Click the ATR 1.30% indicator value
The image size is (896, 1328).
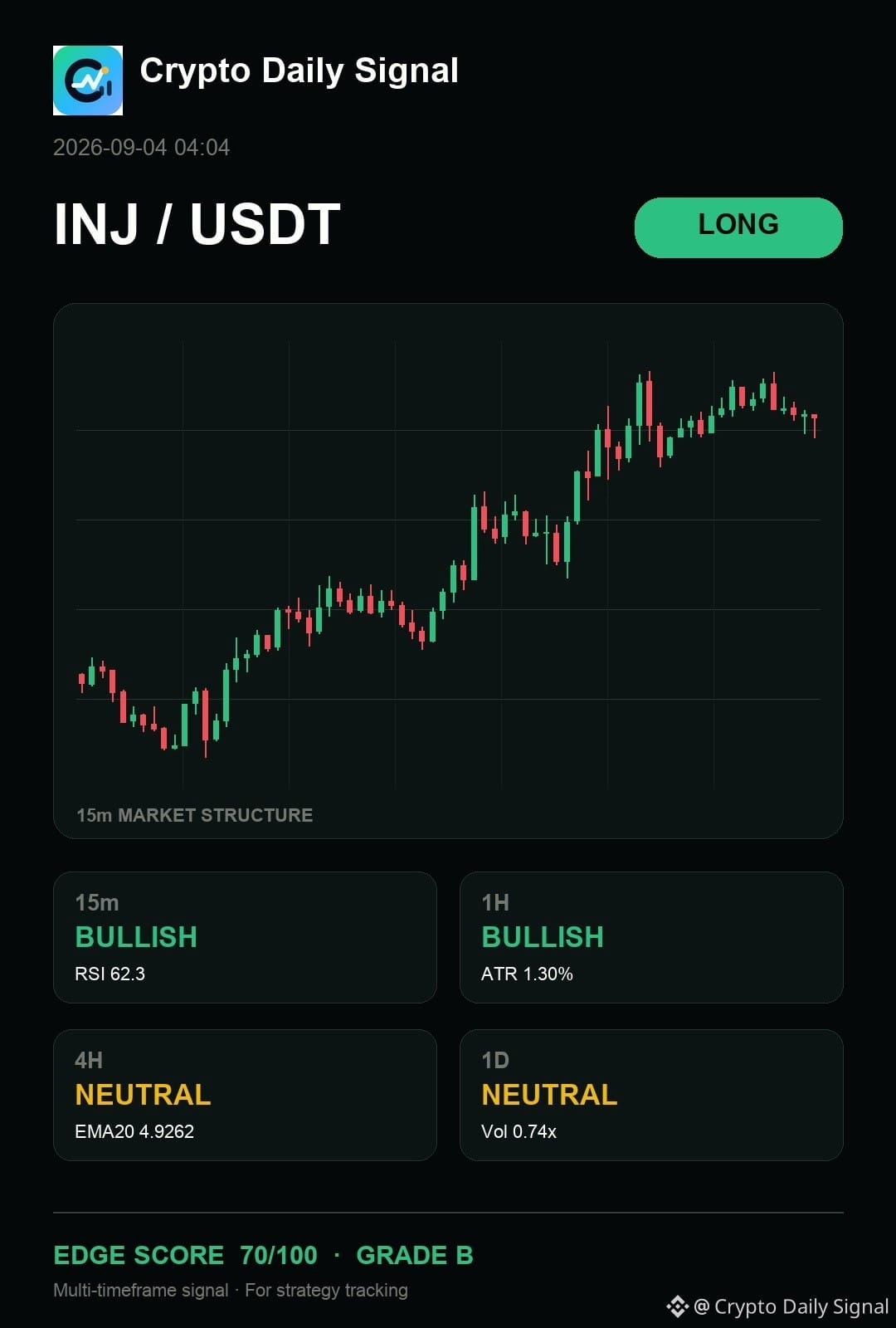527,974
